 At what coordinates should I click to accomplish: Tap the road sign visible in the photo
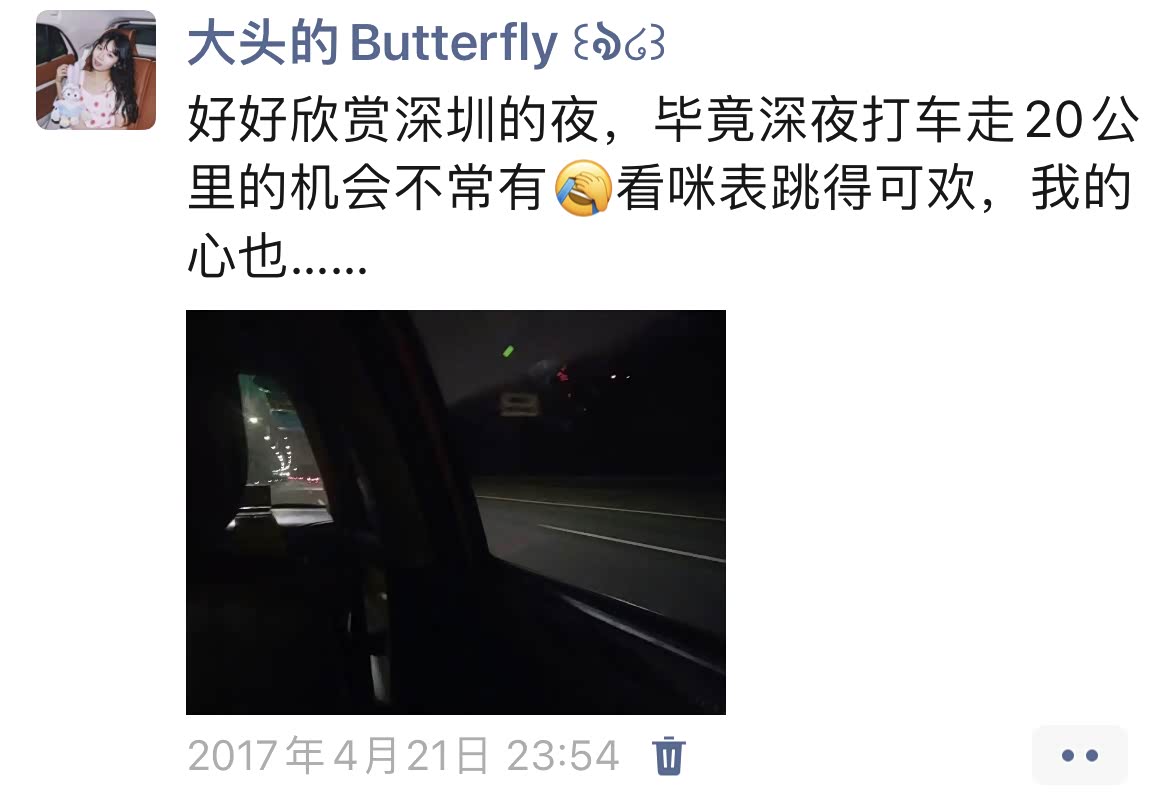(x=519, y=404)
